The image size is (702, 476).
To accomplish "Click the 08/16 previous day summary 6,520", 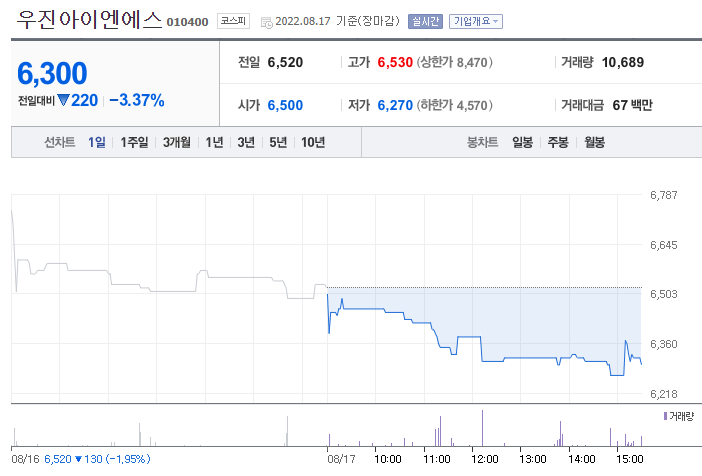I will pos(58,459).
